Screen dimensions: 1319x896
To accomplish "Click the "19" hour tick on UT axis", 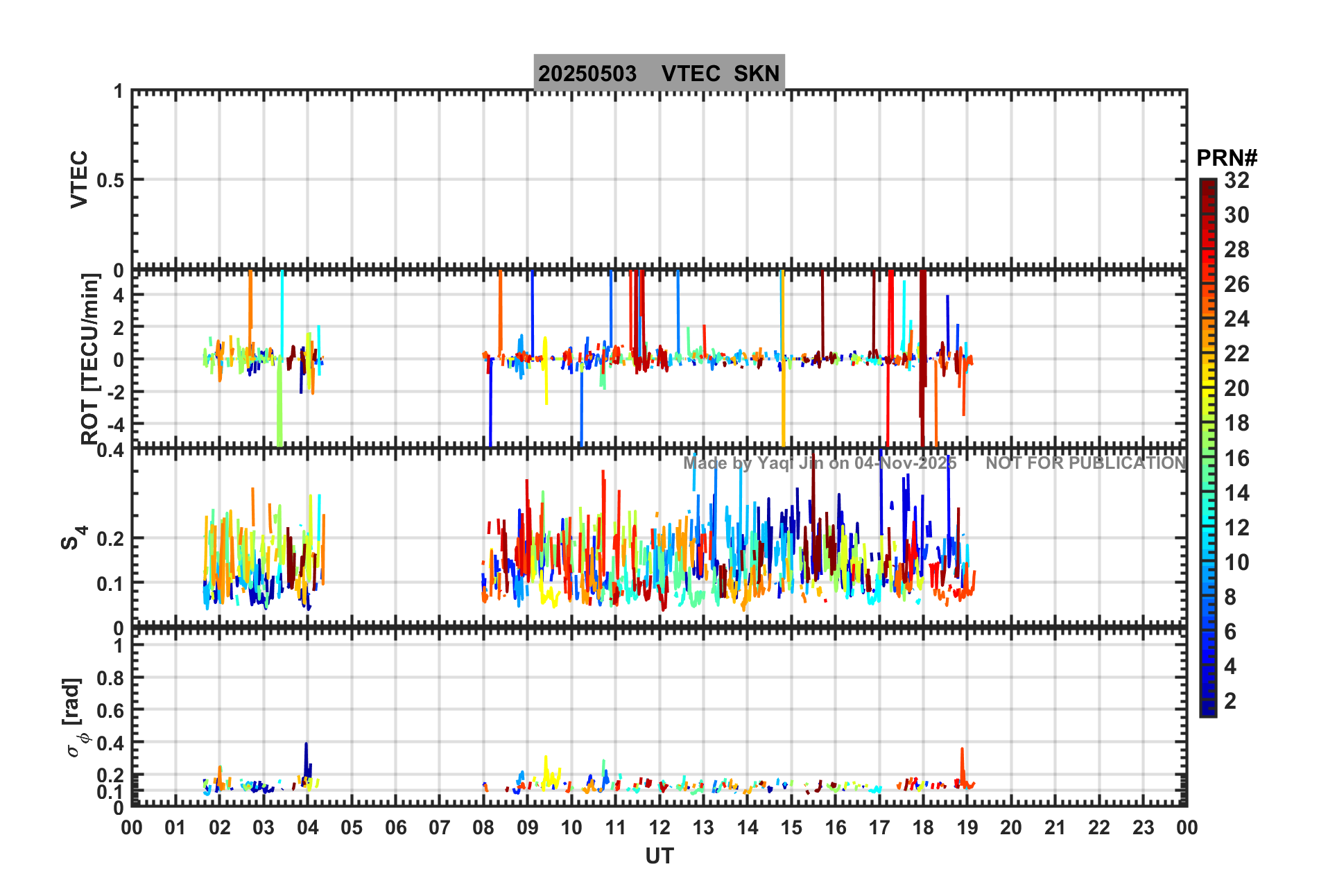I will (967, 827).
